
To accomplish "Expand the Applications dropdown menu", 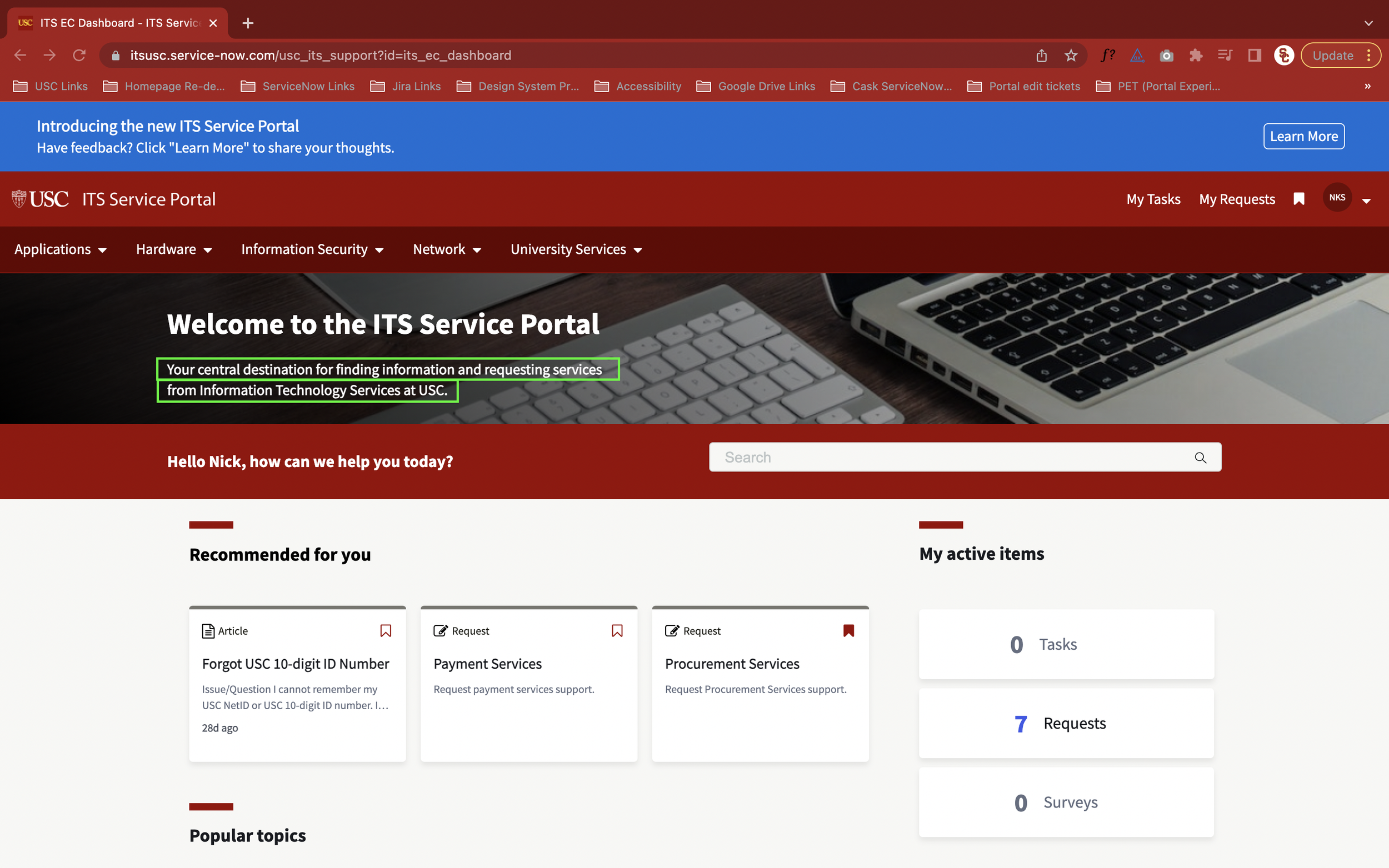I will 61,249.
